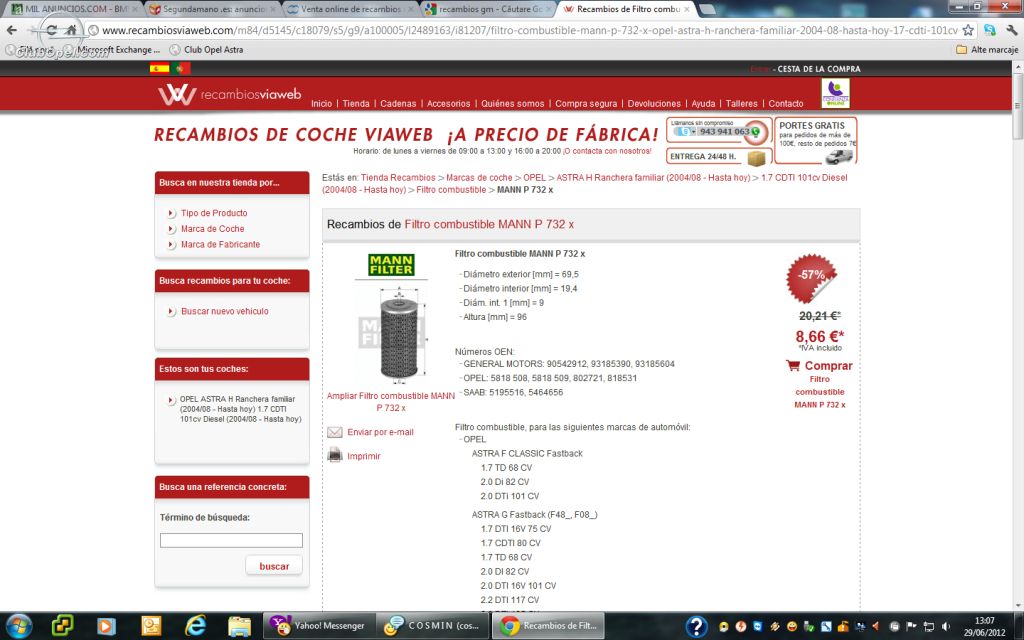Viewport: 1024px width, 640px height.
Task: Select the OPEL ASTRA H Ranchera saved car
Action: click(240, 409)
